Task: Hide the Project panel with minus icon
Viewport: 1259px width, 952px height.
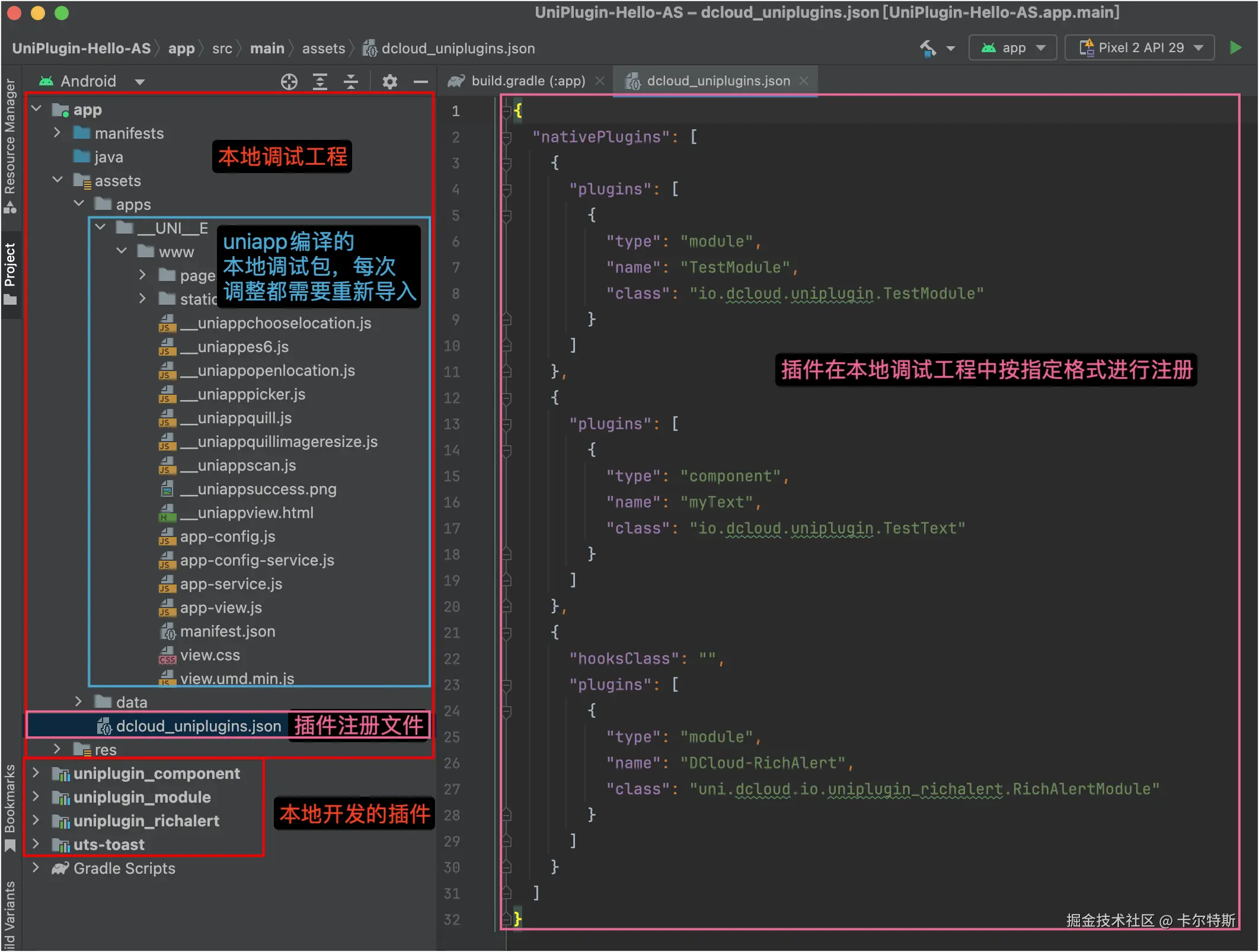Action: [x=421, y=81]
